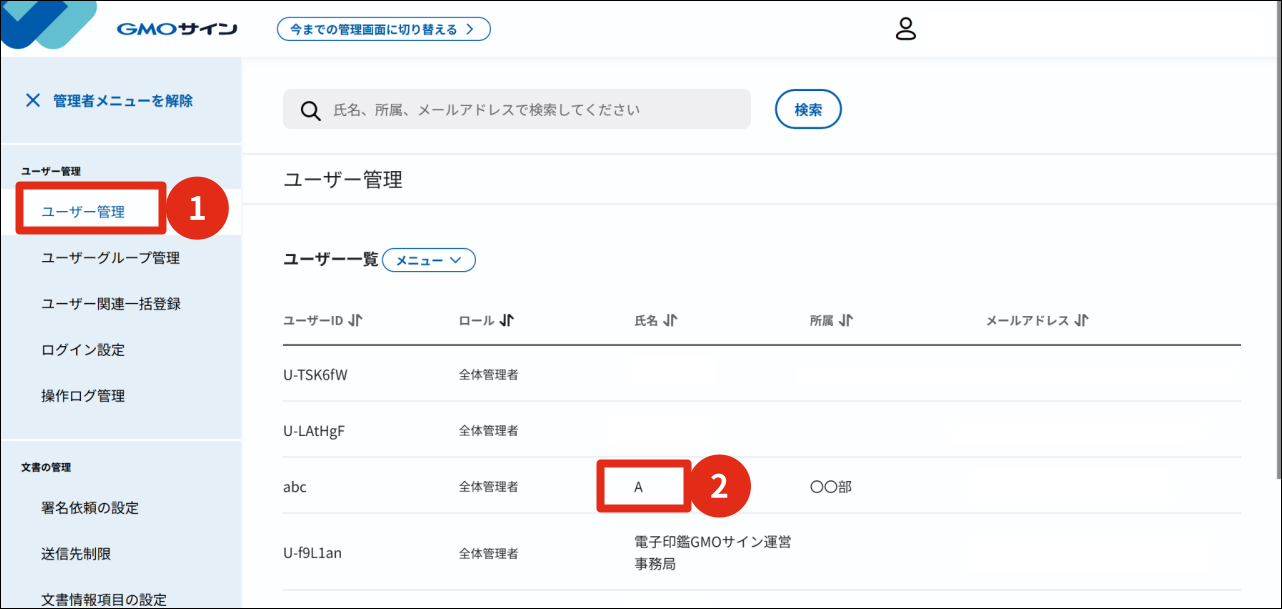The width and height of the screenshot is (1282, 609).
Task: Switch via 今までの管理画面に切り替える button
Action: (384, 29)
